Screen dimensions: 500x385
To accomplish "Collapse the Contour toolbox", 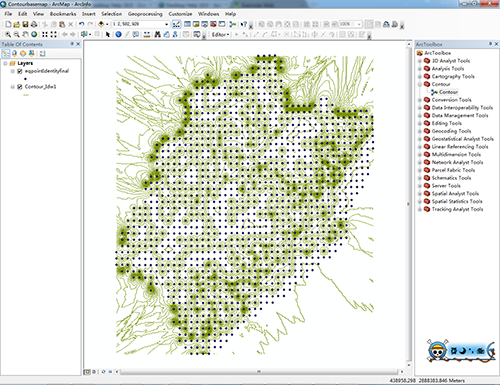I will pyautogui.click(x=420, y=84).
